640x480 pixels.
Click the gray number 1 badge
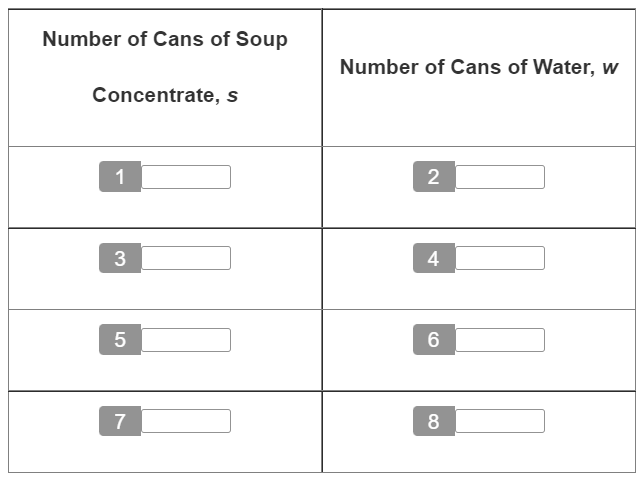120,177
